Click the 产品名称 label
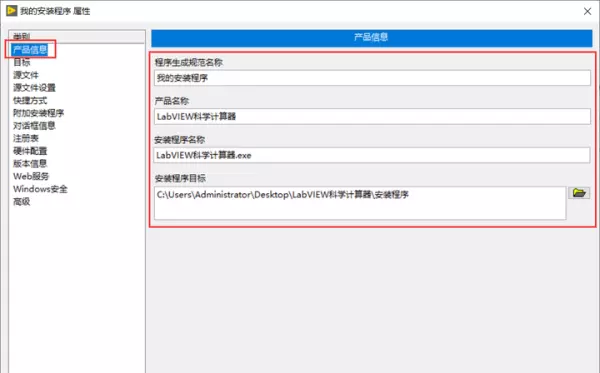The width and height of the screenshot is (600, 373). [x=172, y=101]
